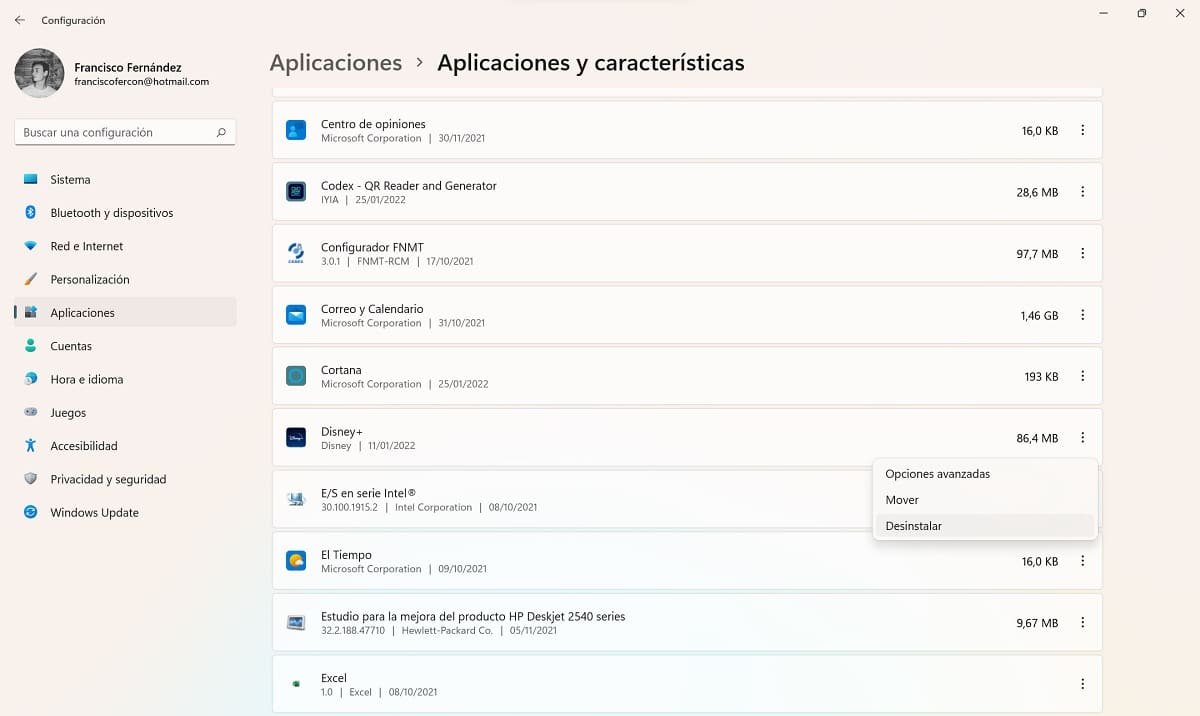Open more options for Cortana
1200x716 pixels.
click(x=1082, y=376)
